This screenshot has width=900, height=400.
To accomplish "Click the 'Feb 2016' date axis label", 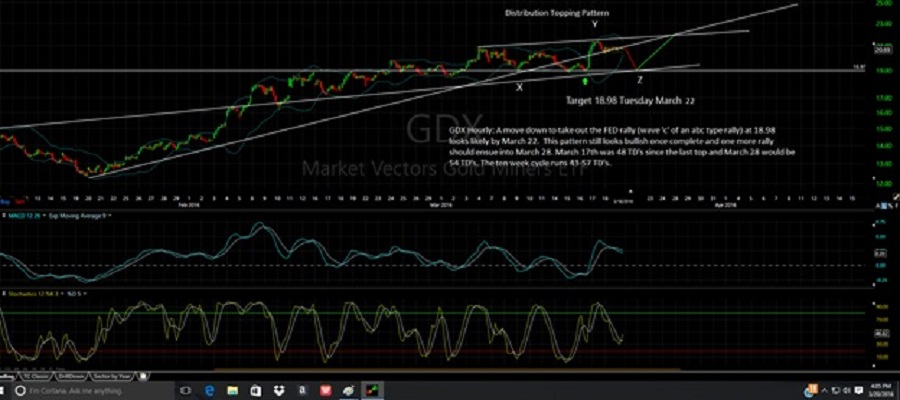I will 188,204.
